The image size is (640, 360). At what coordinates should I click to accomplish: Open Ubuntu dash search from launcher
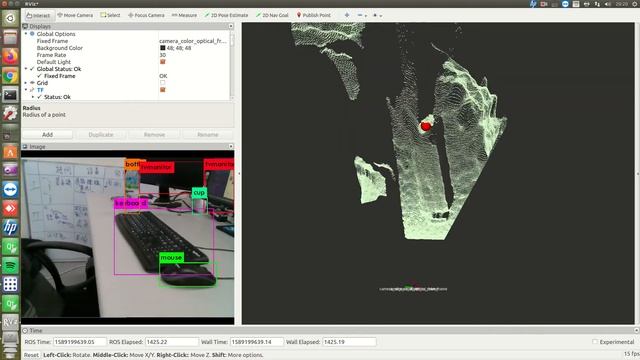coord(10,18)
